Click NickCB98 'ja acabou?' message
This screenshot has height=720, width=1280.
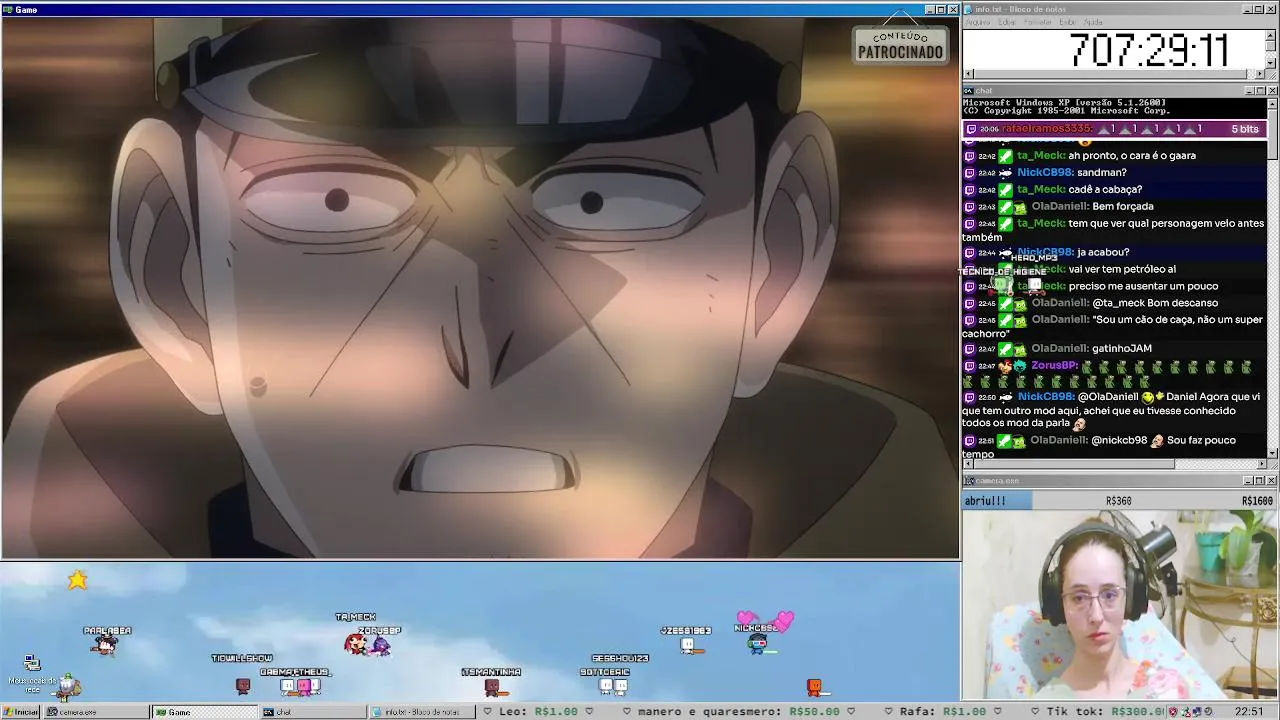(1103, 252)
